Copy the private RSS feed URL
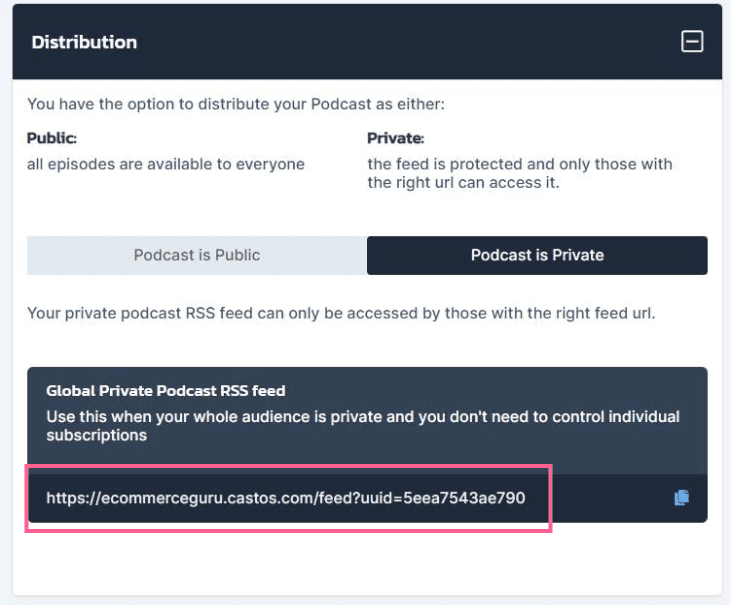The image size is (731, 605). 682,497
